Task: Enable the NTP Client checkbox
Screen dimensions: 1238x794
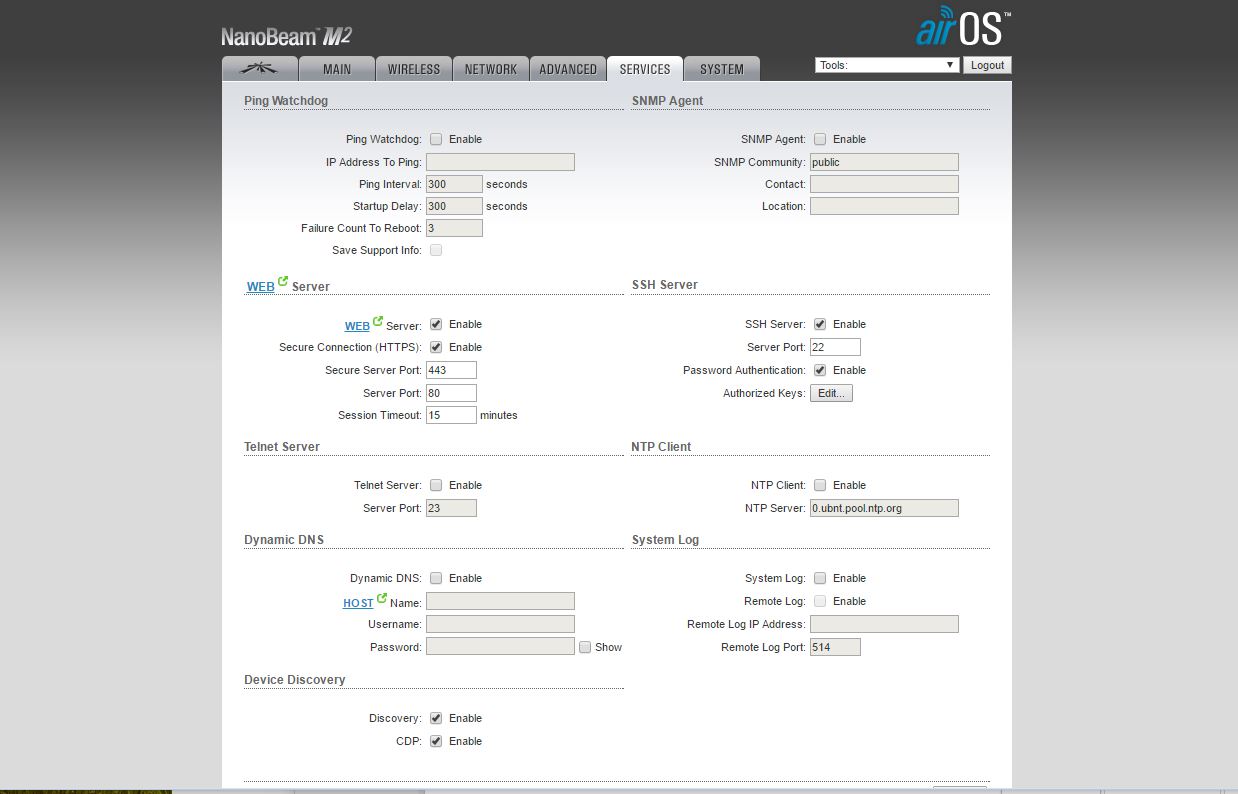Action: 820,485
